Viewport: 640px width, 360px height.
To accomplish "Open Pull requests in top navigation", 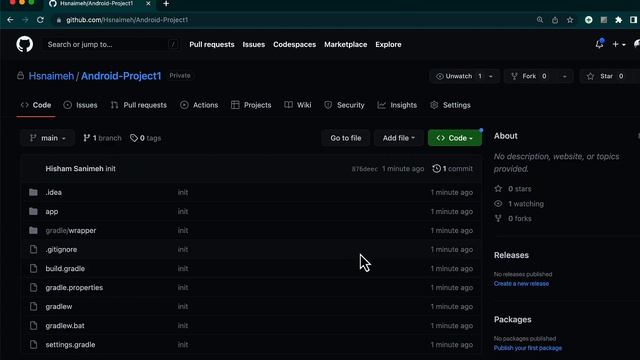I will pyautogui.click(x=212, y=44).
